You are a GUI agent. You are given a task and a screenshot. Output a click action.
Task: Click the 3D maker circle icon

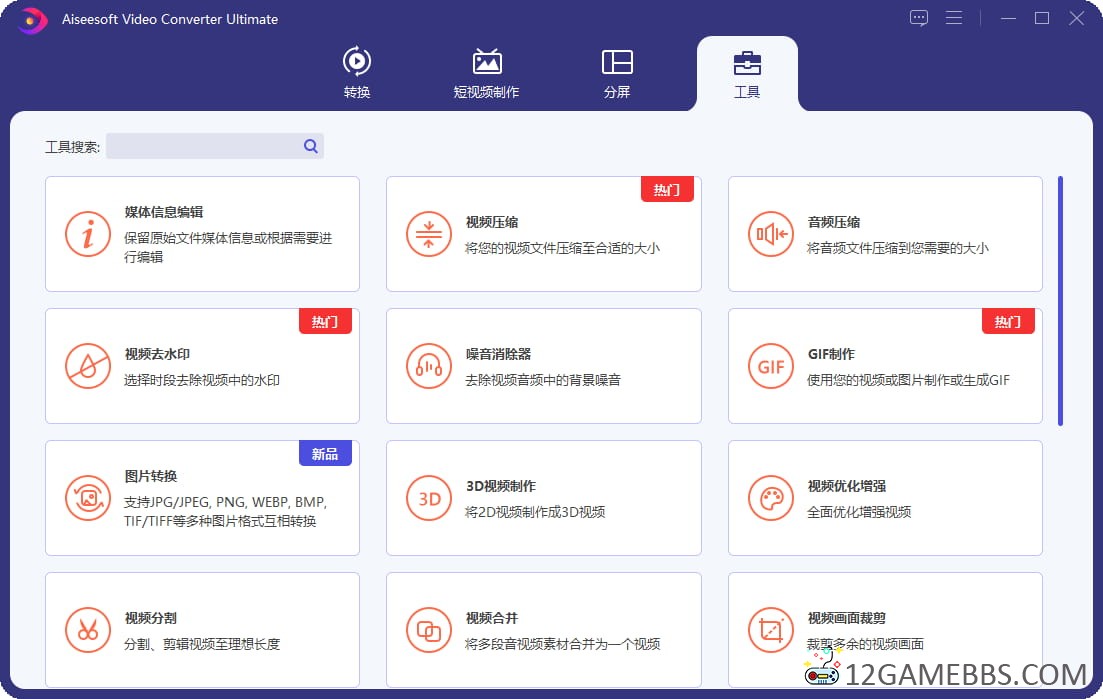point(428,499)
